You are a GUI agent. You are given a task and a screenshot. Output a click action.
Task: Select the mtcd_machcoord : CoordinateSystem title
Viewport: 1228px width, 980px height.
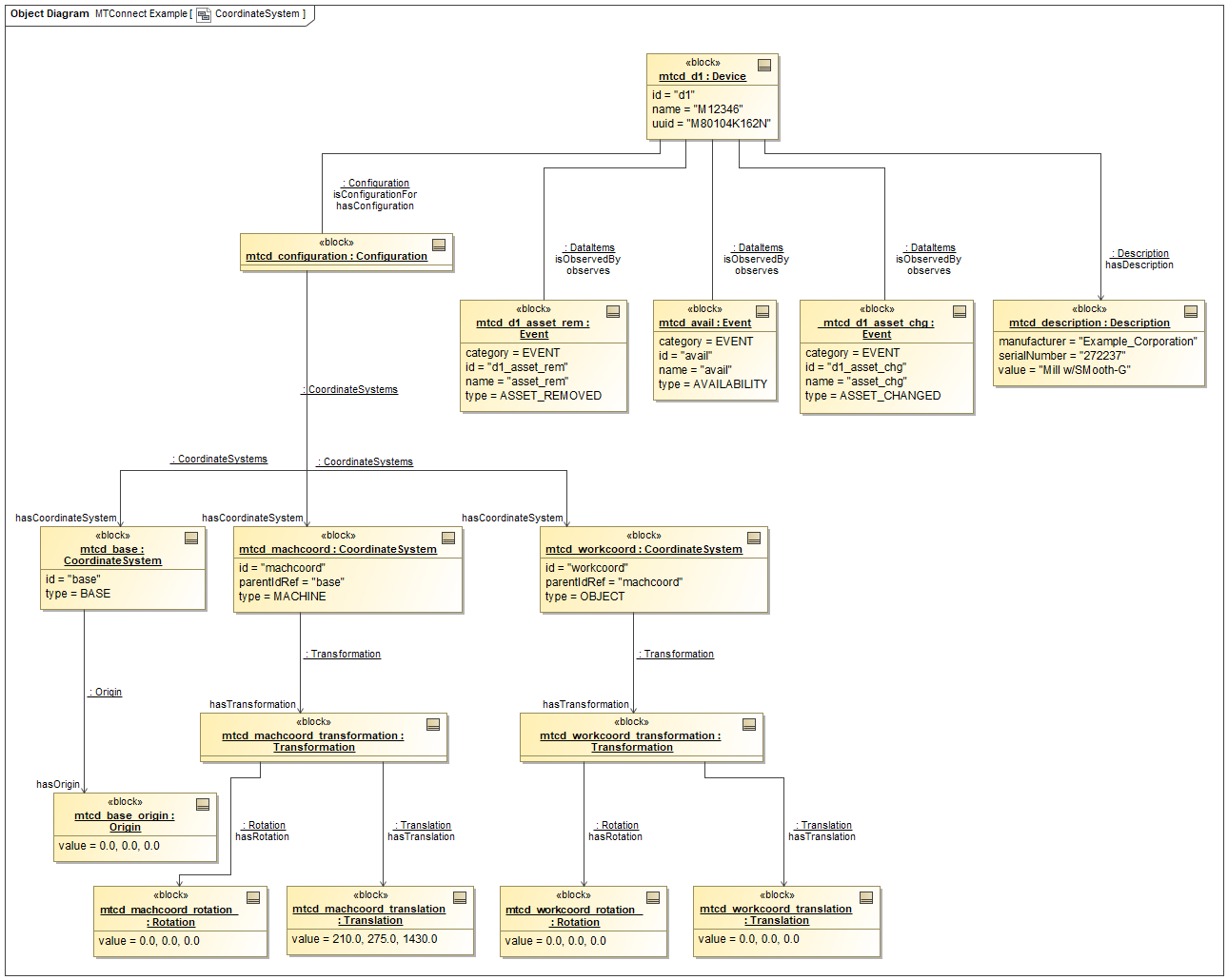point(338,549)
